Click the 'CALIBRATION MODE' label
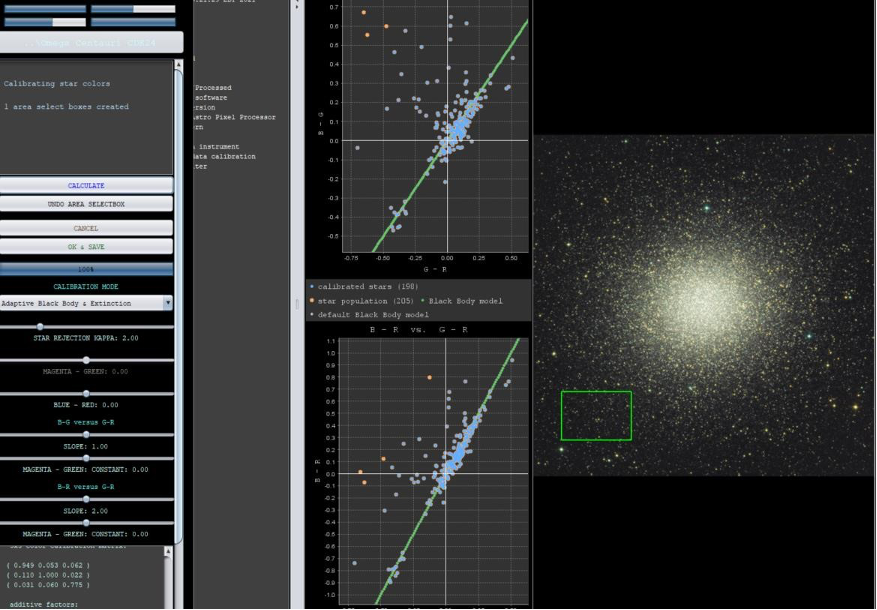Viewport: 877px width, 610px height. point(86,287)
